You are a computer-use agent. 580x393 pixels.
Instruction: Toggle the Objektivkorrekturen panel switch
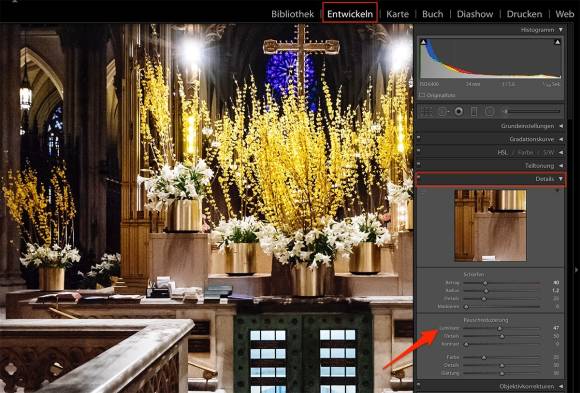coord(419,384)
